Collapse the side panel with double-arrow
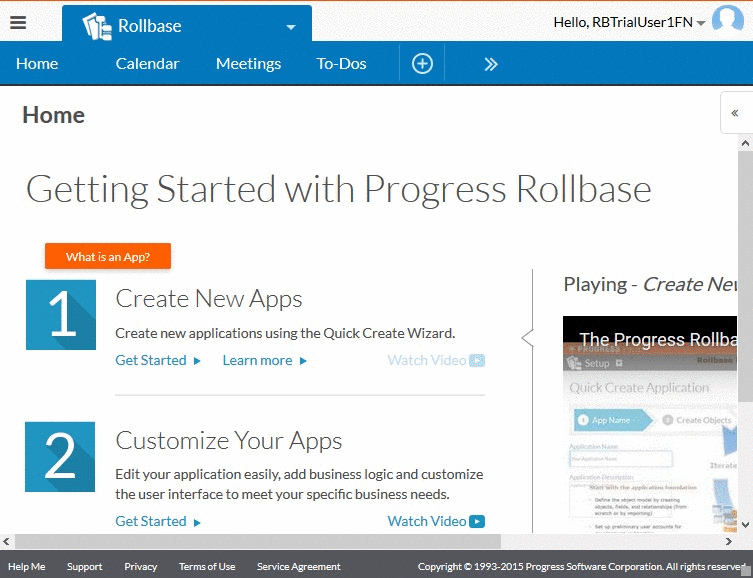Image resolution: width=753 pixels, height=578 pixels. coord(735,113)
